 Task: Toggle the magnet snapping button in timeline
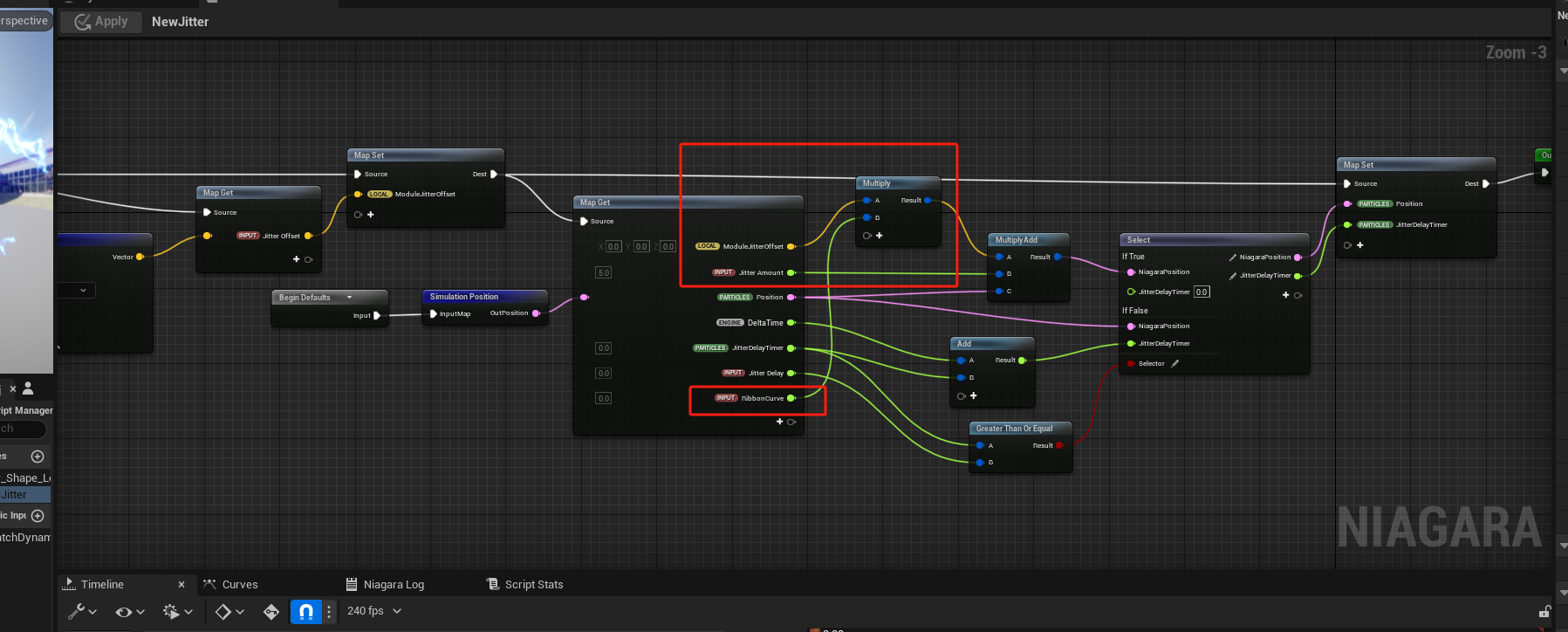pos(305,612)
